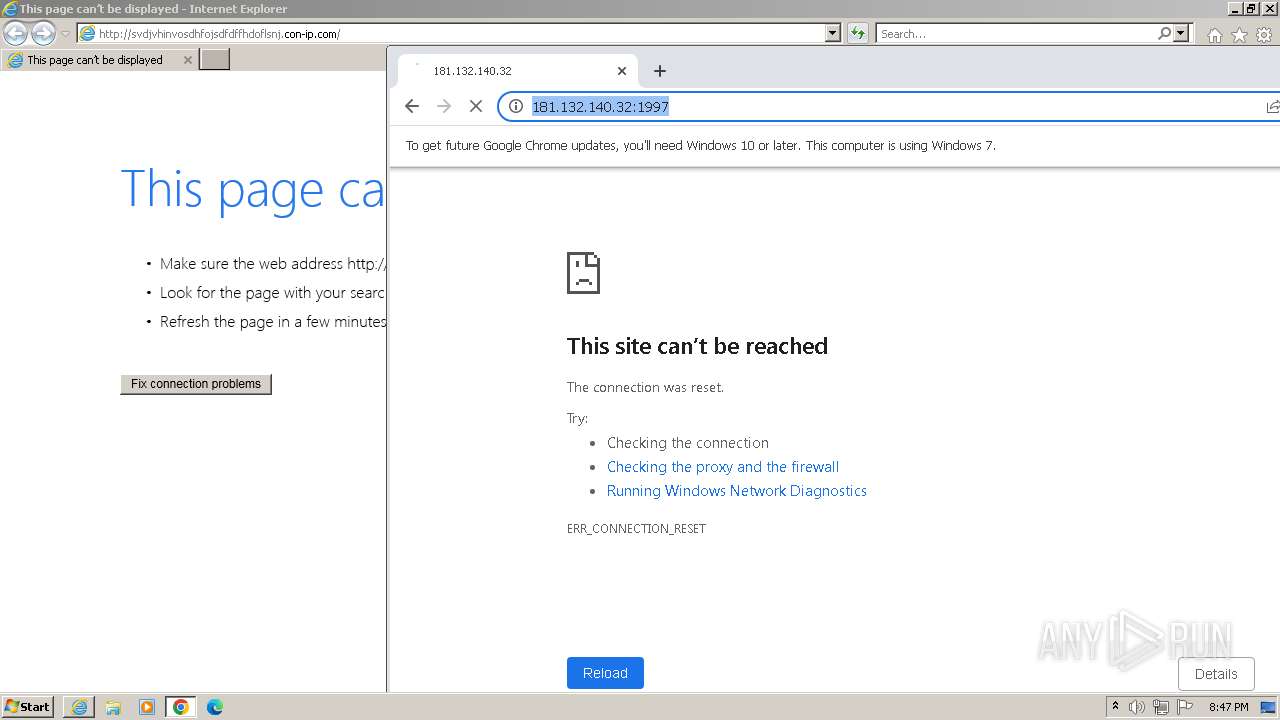Open the IE Tools gear menu

(1264, 35)
